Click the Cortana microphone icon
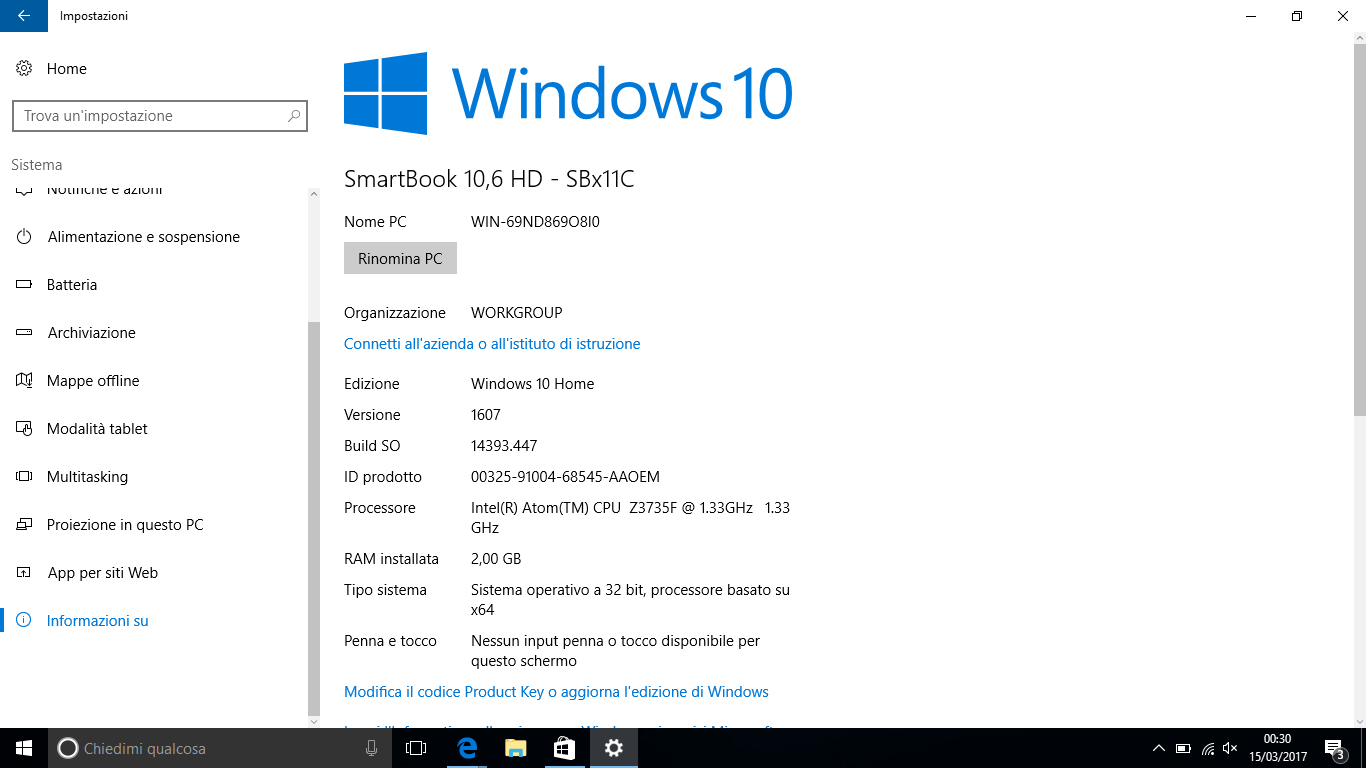Screen dimensions: 1366x768 pos(371,748)
